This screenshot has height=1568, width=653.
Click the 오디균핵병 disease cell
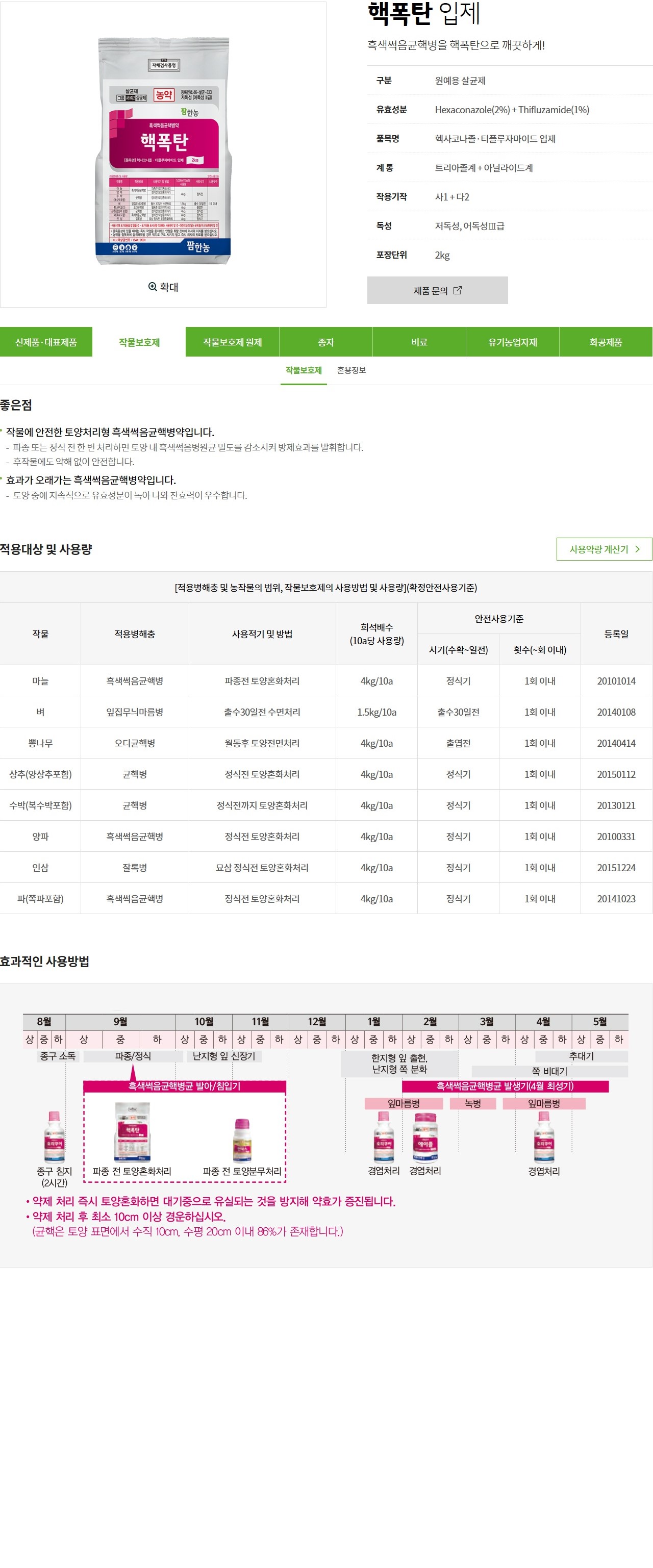(x=135, y=743)
